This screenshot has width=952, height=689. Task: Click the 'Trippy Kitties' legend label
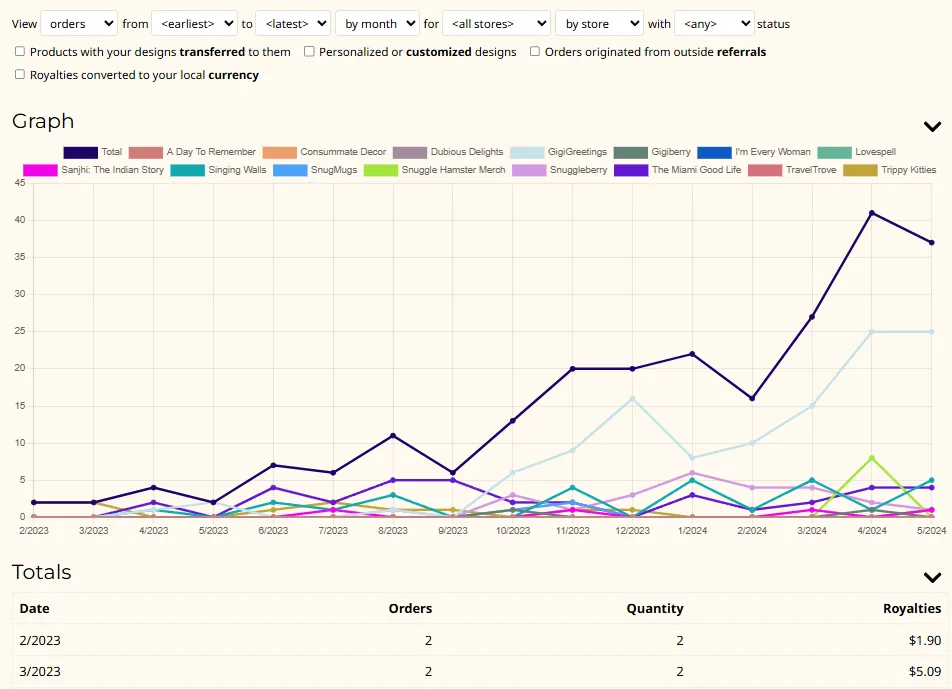click(x=909, y=170)
